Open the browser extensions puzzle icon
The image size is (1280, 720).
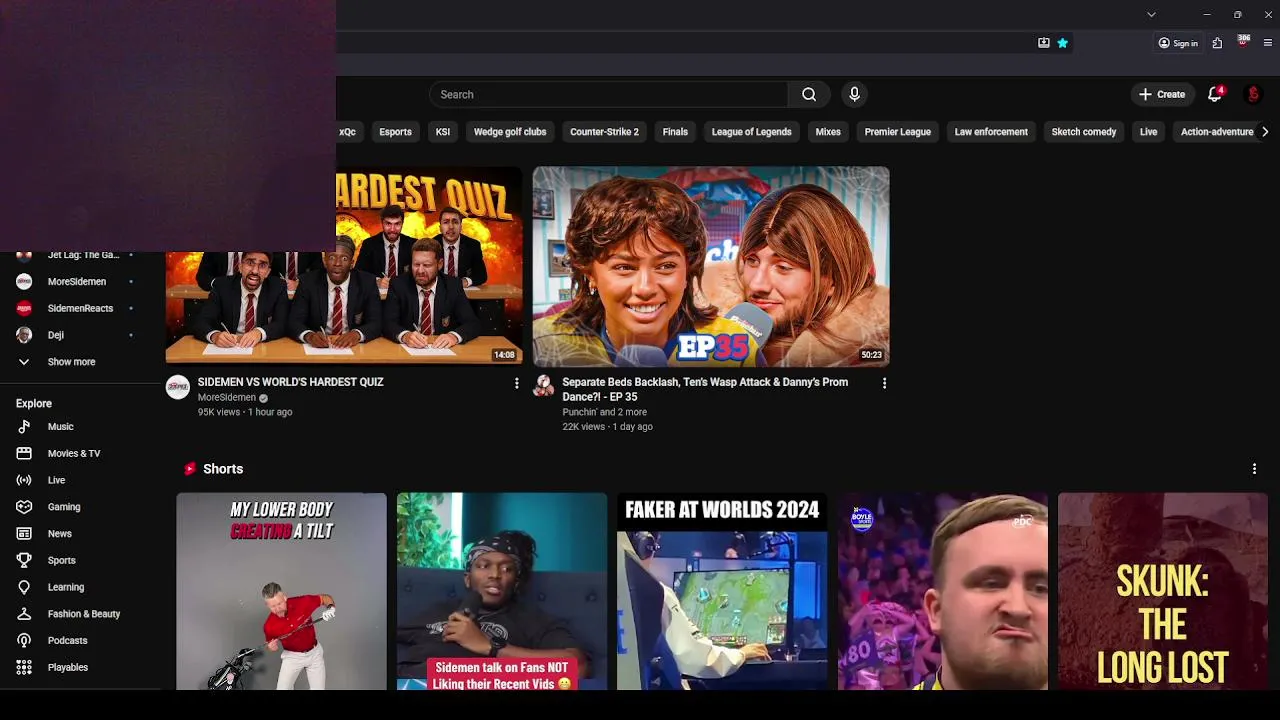click(1217, 43)
